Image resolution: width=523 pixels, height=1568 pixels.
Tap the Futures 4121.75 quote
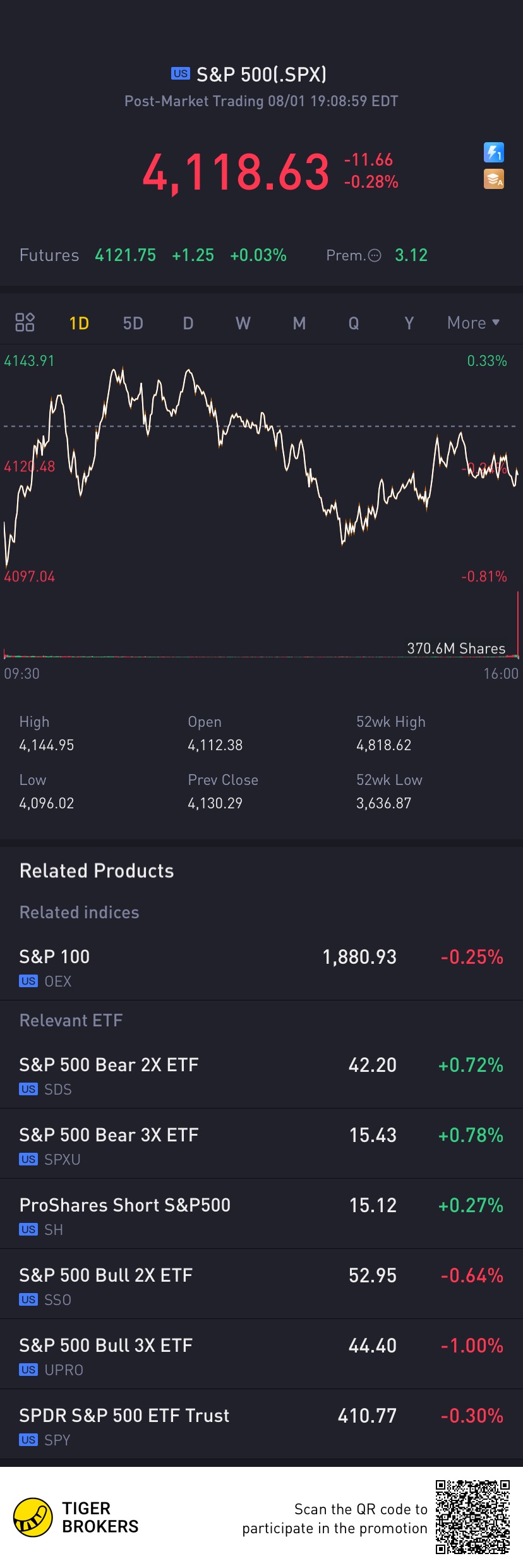pyautogui.click(x=125, y=255)
